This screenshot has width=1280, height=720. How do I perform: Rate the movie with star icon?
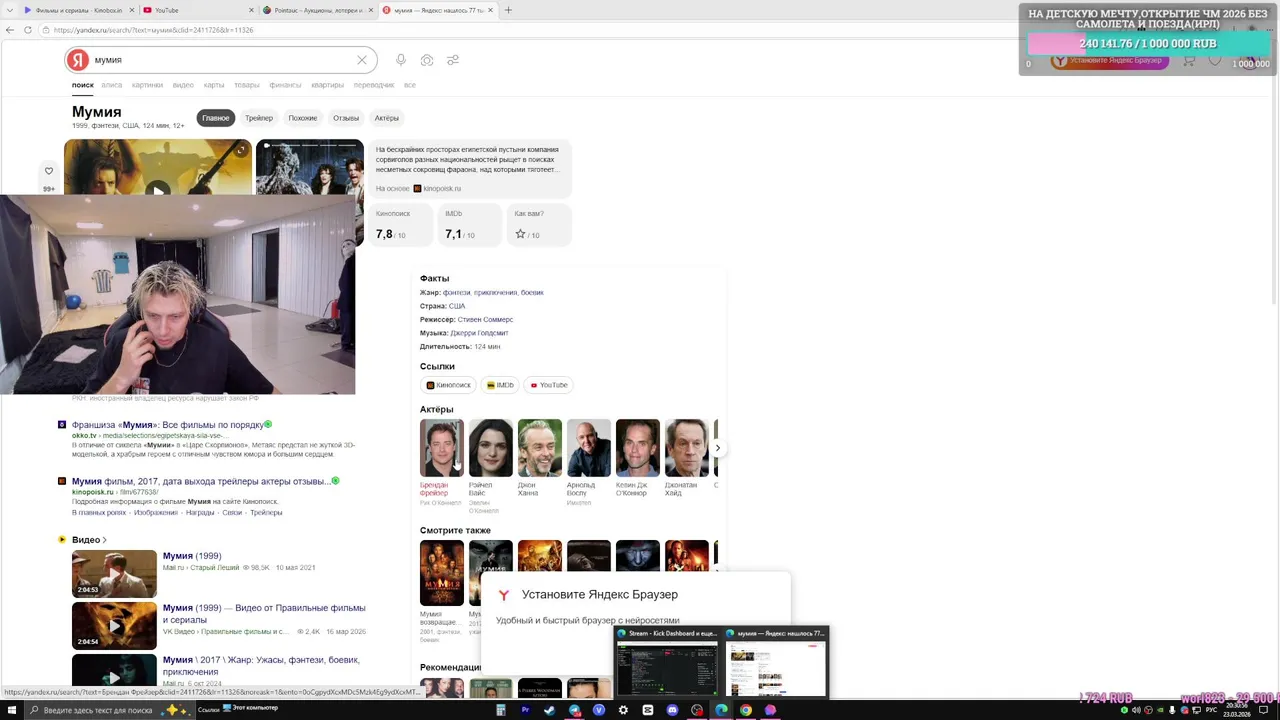tap(520, 234)
